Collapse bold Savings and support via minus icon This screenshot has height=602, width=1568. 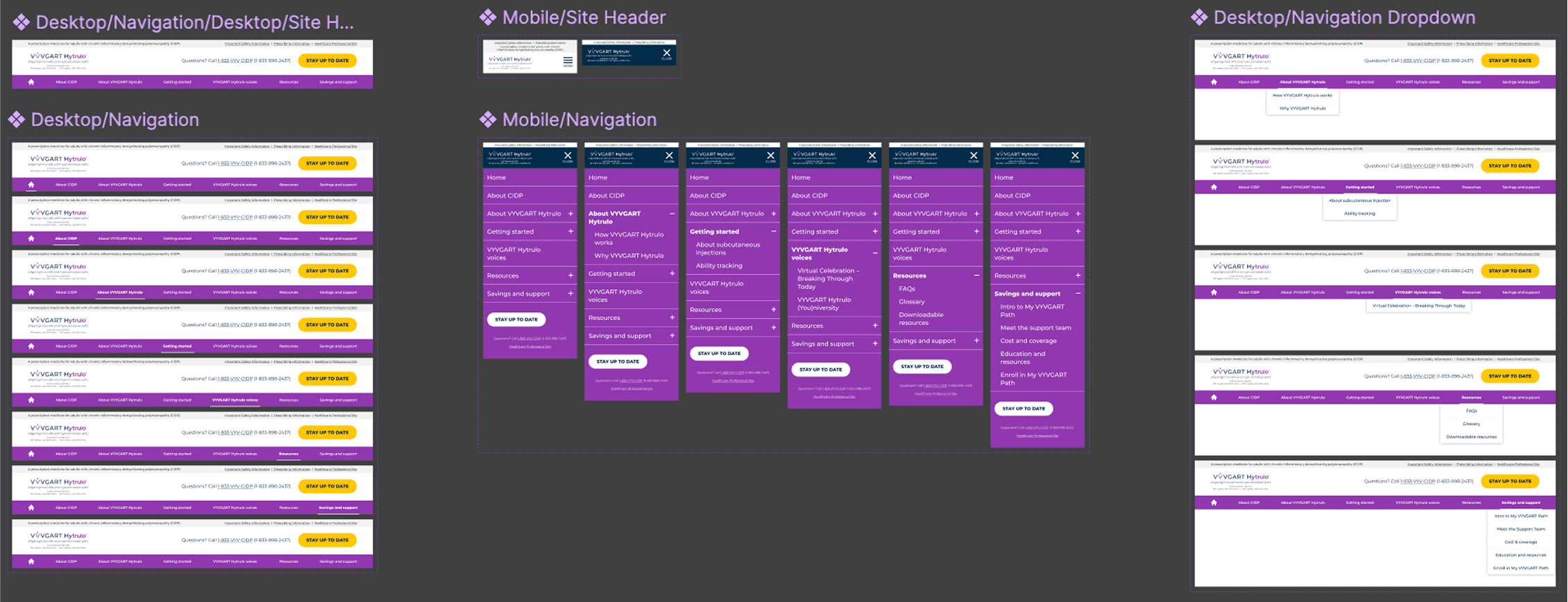[1078, 293]
